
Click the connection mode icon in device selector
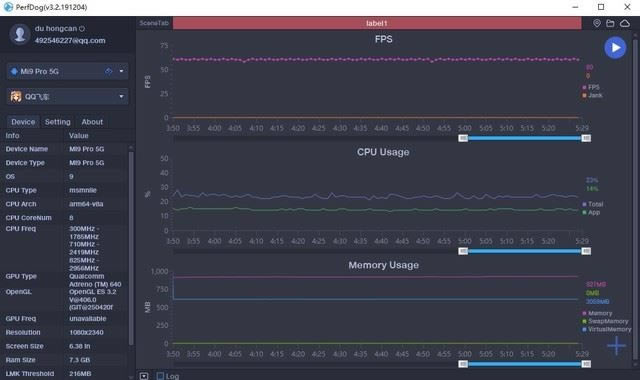click(x=108, y=71)
